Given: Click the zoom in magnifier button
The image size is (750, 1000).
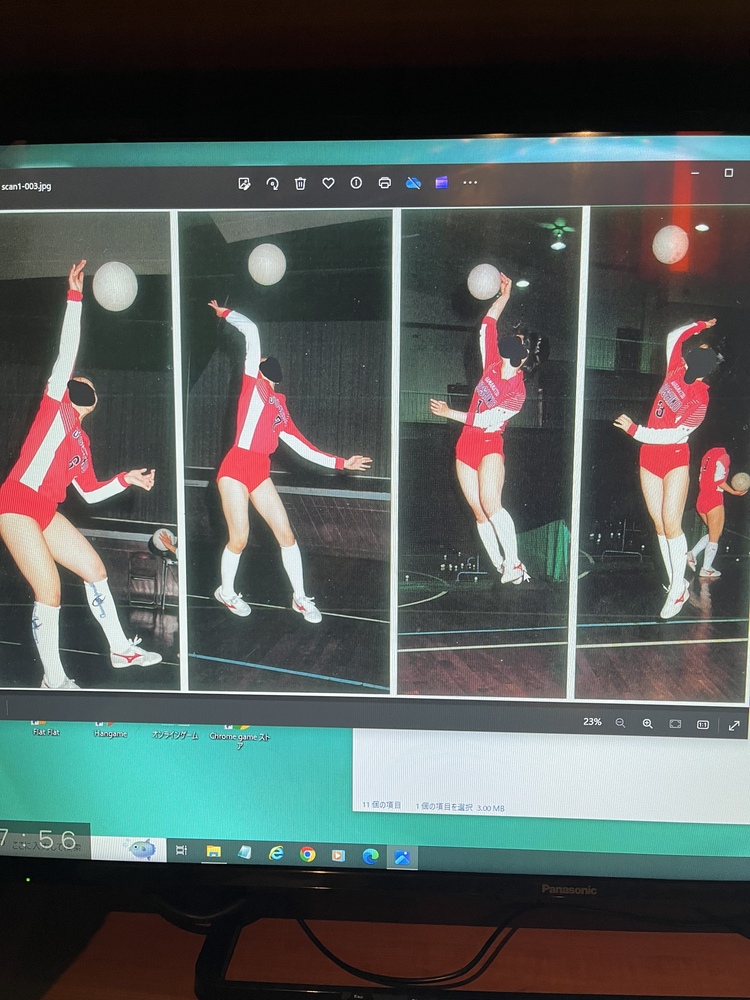Looking at the screenshot, I should point(647,723).
